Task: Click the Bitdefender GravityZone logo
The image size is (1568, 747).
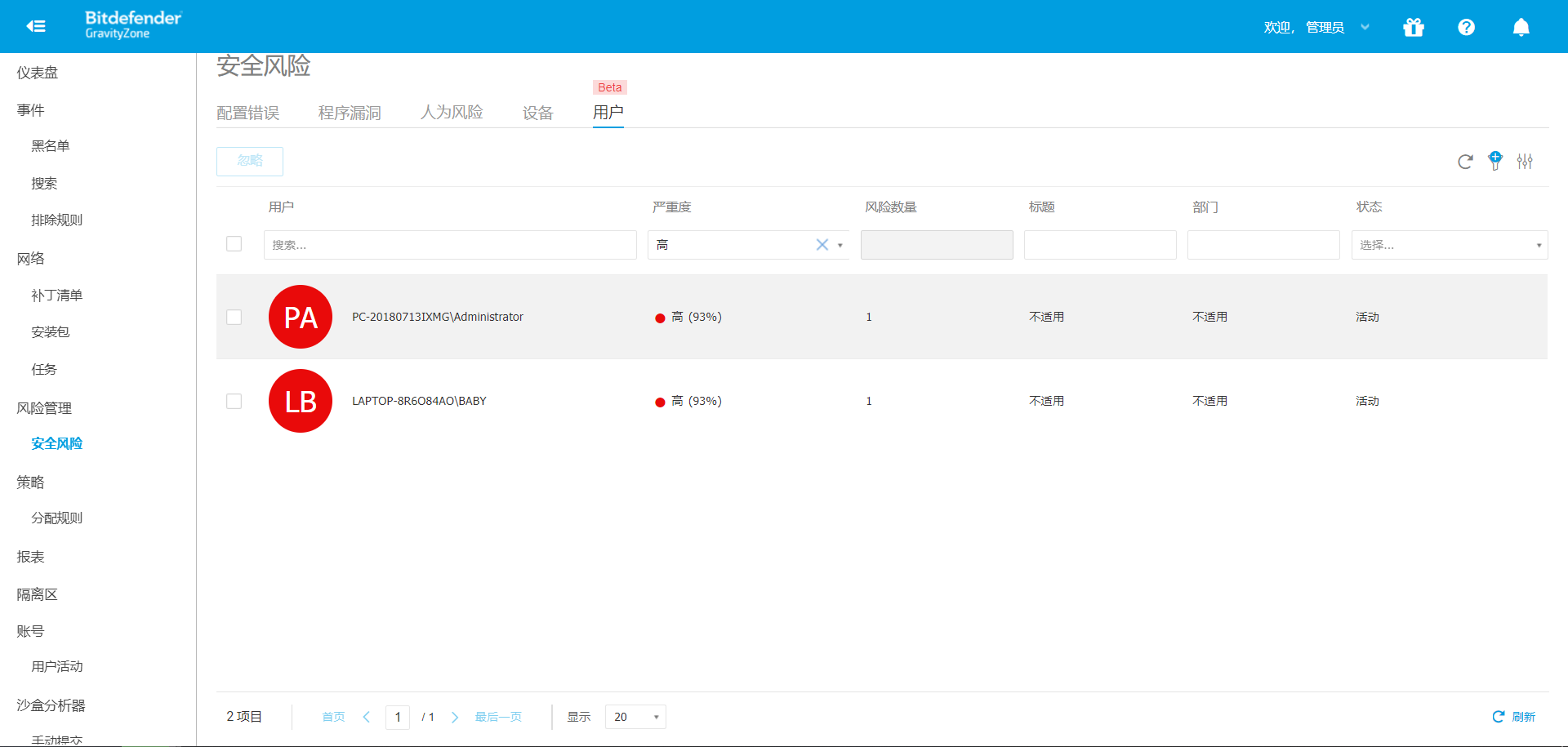Action: (133, 24)
